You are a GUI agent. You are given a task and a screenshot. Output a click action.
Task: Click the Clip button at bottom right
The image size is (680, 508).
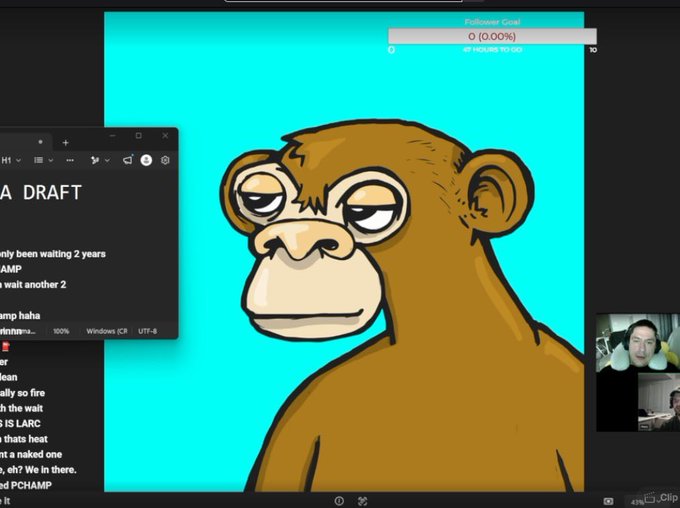[x=662, y=498]
